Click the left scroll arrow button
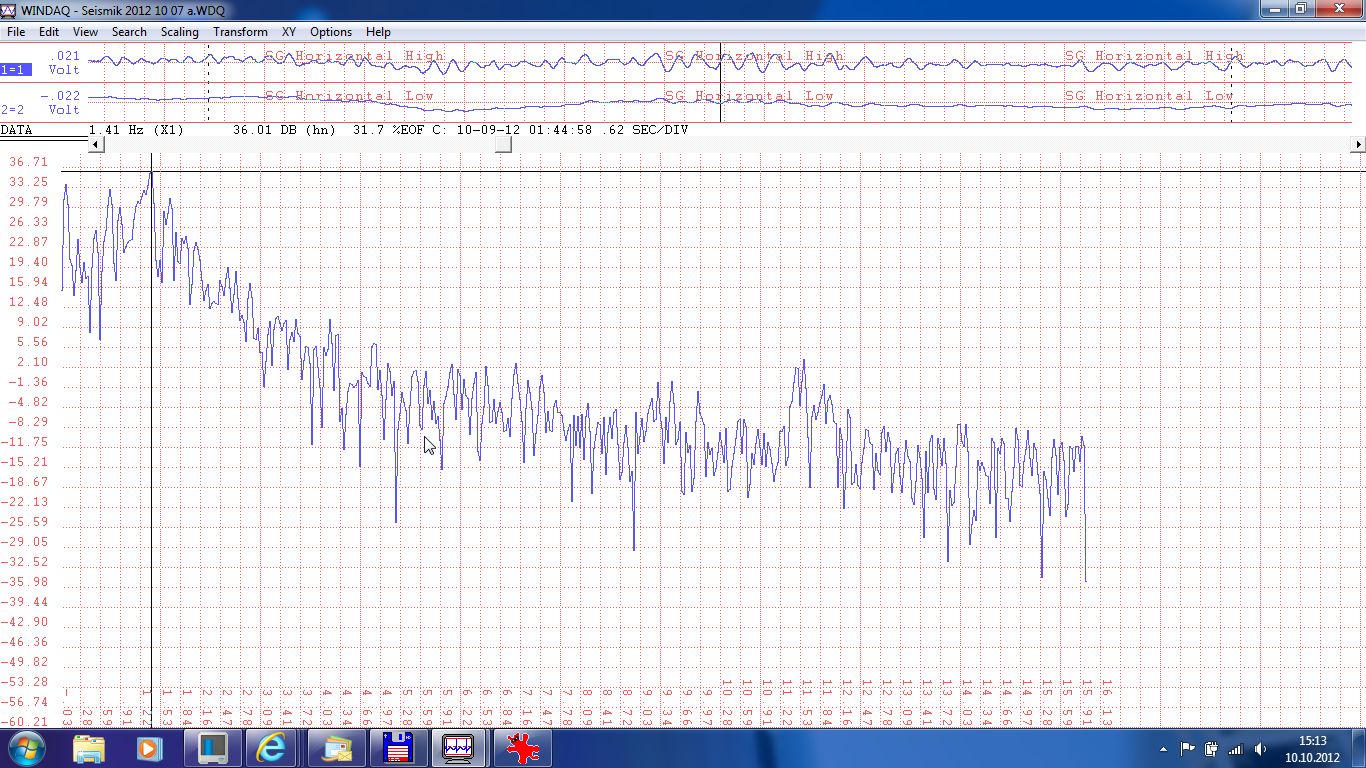The width and height of the screenshot is (1366, 768). pyautogui.click(x=96, y=145)
